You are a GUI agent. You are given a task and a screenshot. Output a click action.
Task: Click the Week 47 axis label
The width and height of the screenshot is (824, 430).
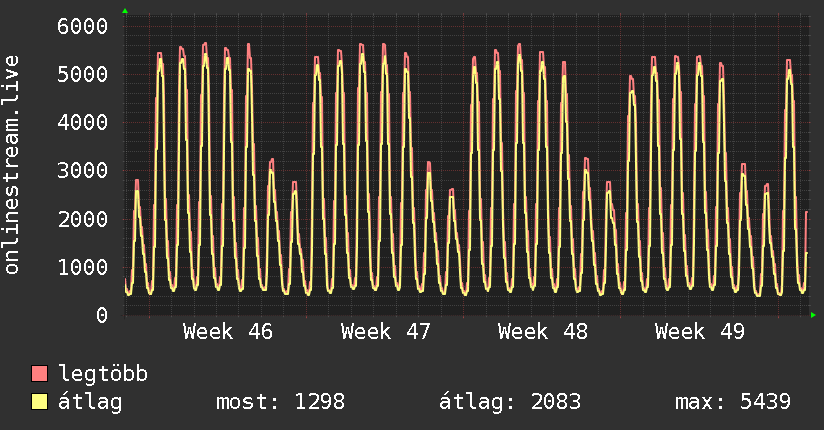point(386,332)
